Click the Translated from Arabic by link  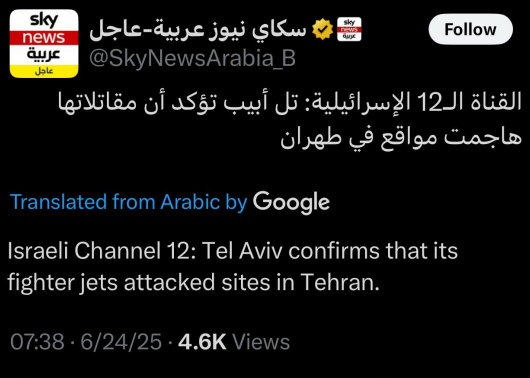pyautogui.click(x=128, y=202)
